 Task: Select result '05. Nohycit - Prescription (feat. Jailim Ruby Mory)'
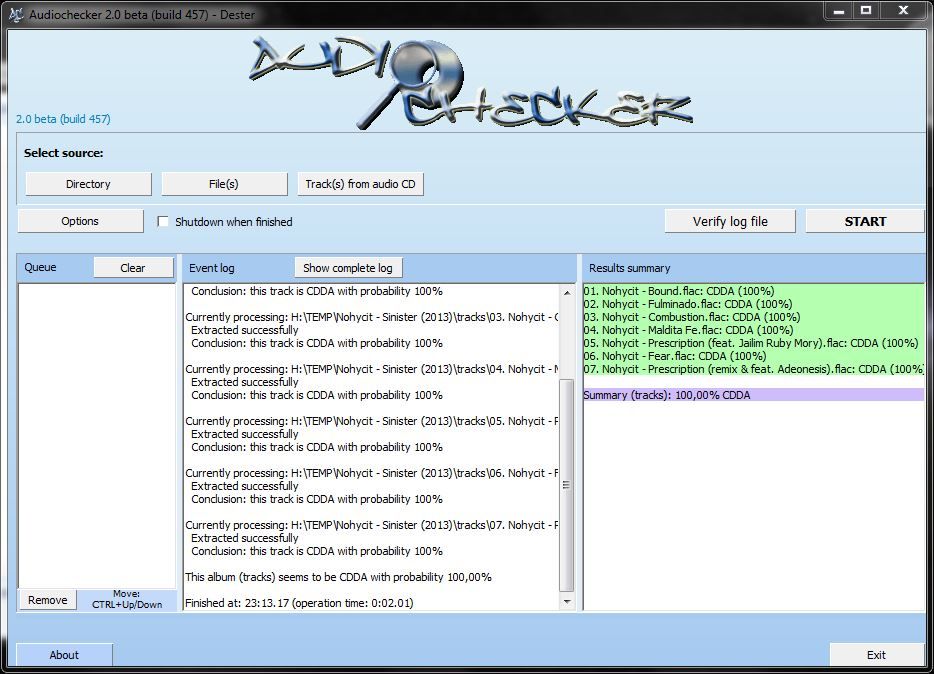click(754, 344)
